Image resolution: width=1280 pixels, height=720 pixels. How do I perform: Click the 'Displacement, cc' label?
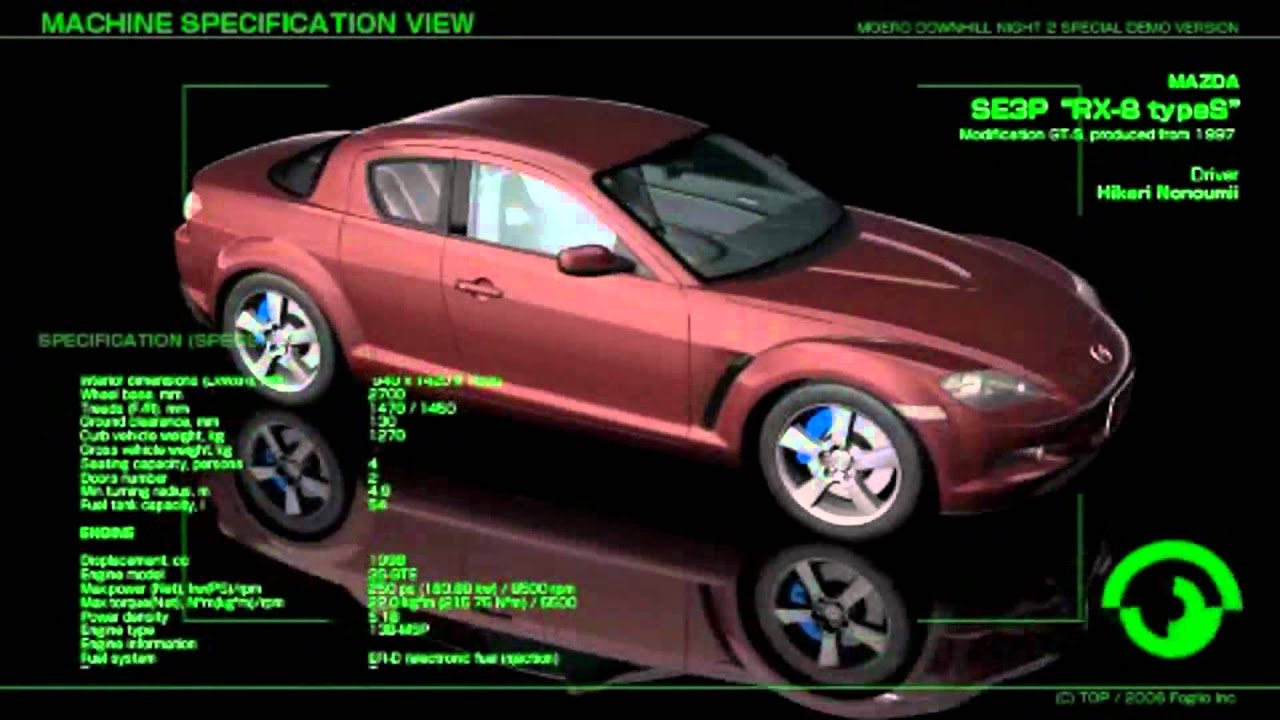[134, 561]
